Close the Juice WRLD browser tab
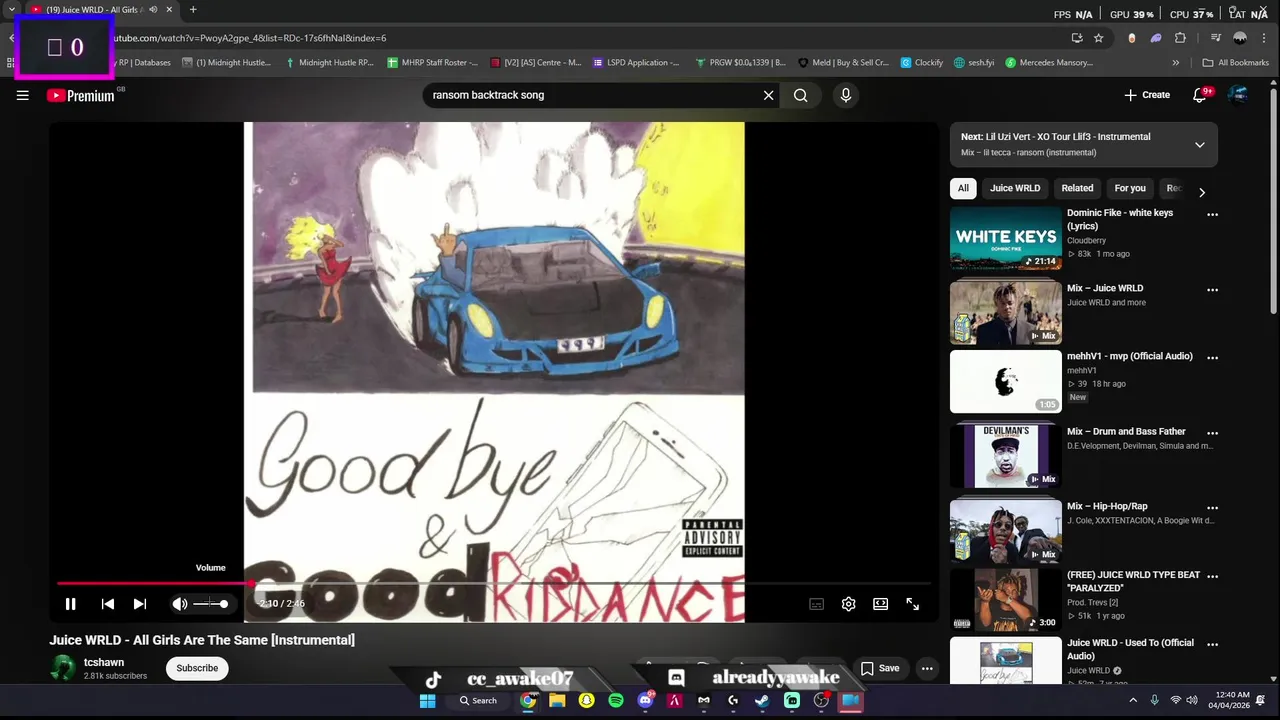 point(169,10)
